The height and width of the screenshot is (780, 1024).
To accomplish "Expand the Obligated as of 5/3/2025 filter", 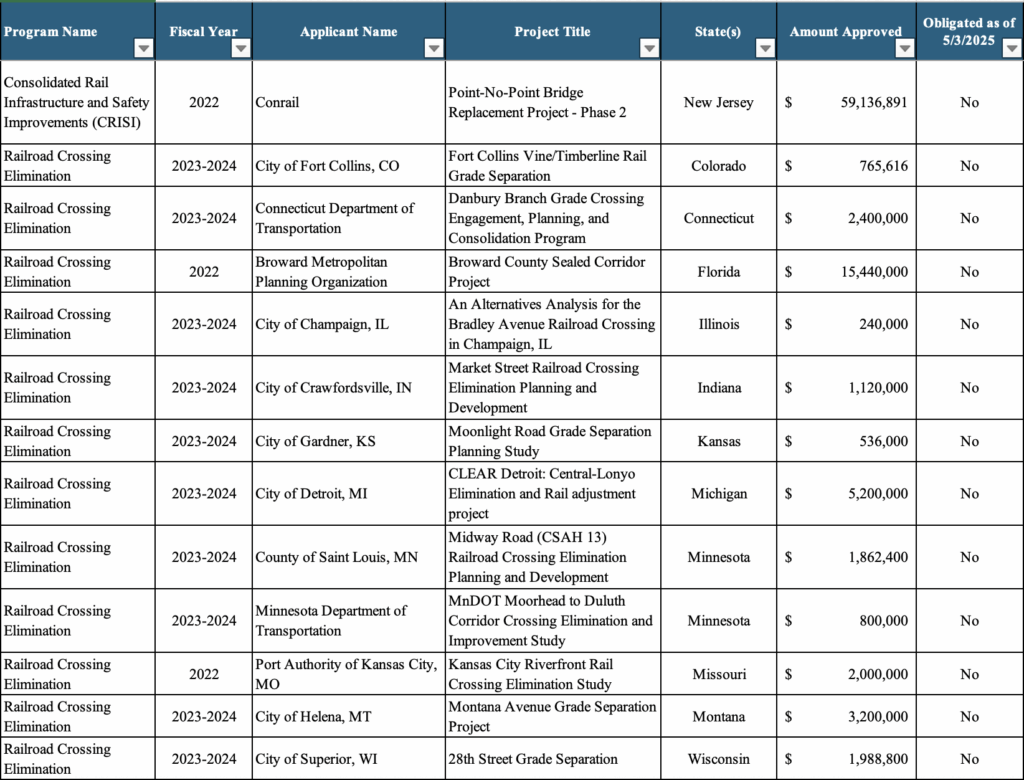I will pyautogui.click(x=1011, y=48).
